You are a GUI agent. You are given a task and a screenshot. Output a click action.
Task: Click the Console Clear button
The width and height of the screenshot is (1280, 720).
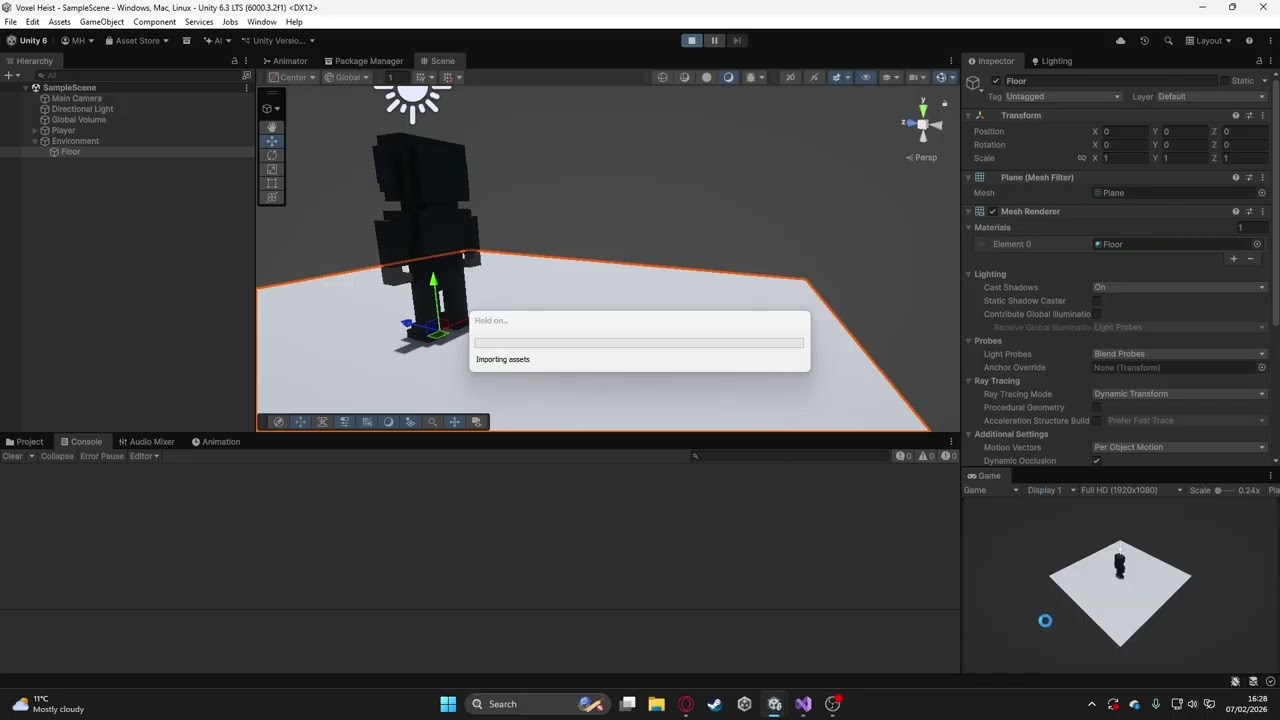click(x=12, y=456)
